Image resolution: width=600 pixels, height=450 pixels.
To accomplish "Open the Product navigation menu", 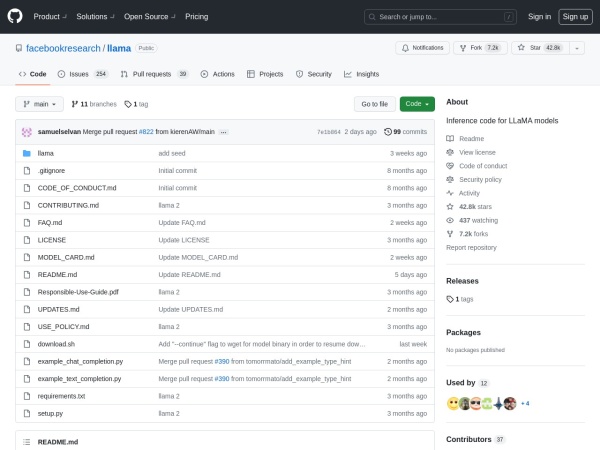I will coord(49,16).
